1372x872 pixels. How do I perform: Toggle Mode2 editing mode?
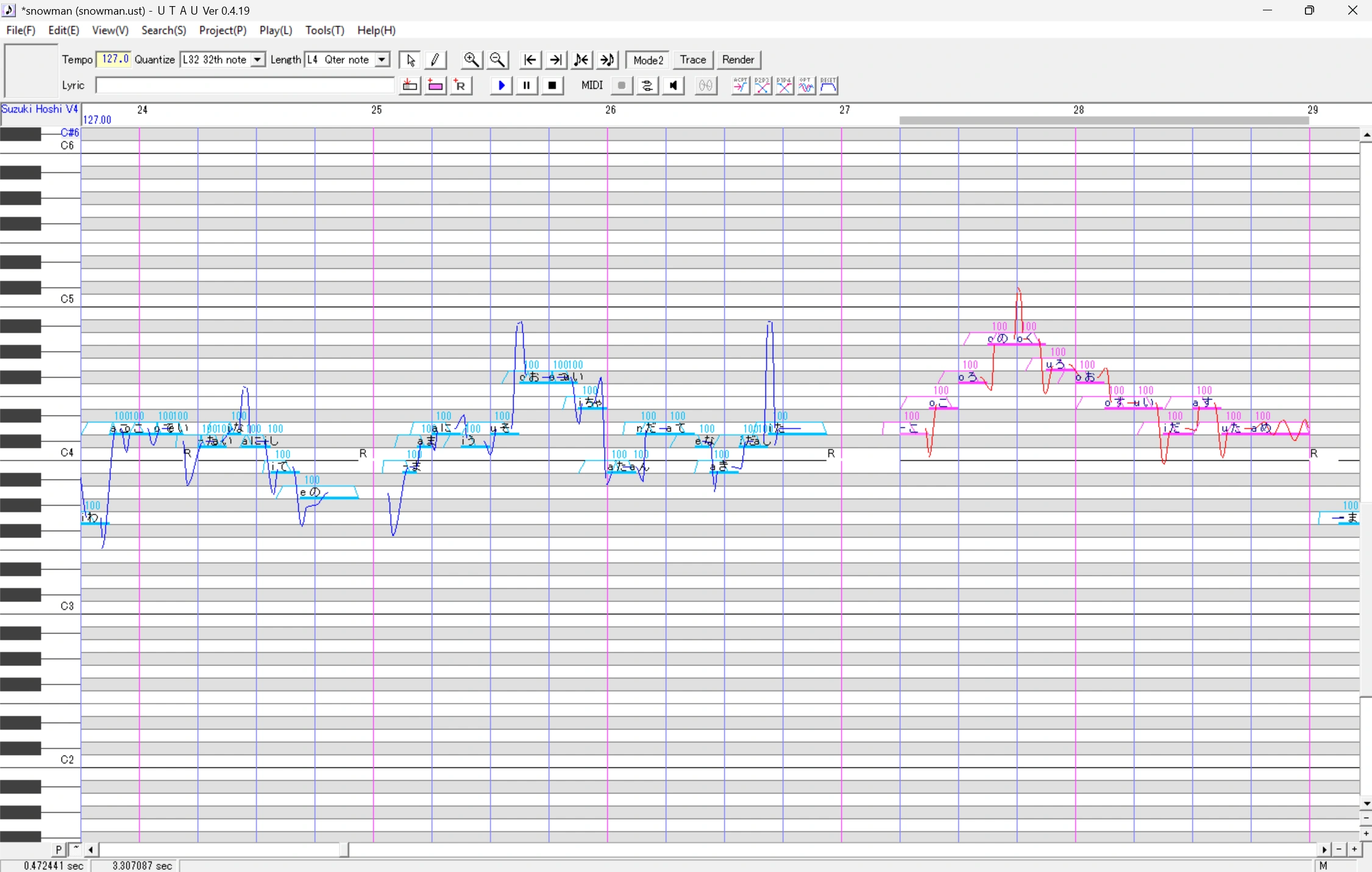[x=647, y=60]
